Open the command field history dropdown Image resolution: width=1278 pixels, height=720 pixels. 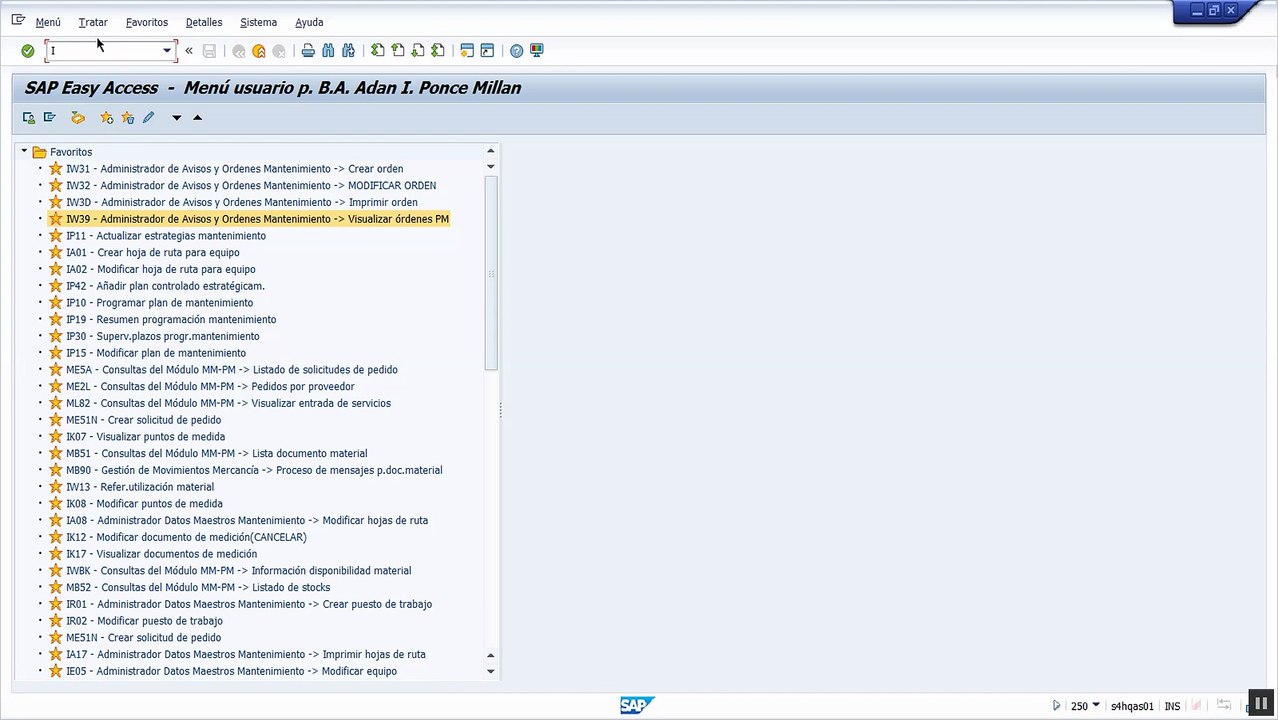coord(167,51)
